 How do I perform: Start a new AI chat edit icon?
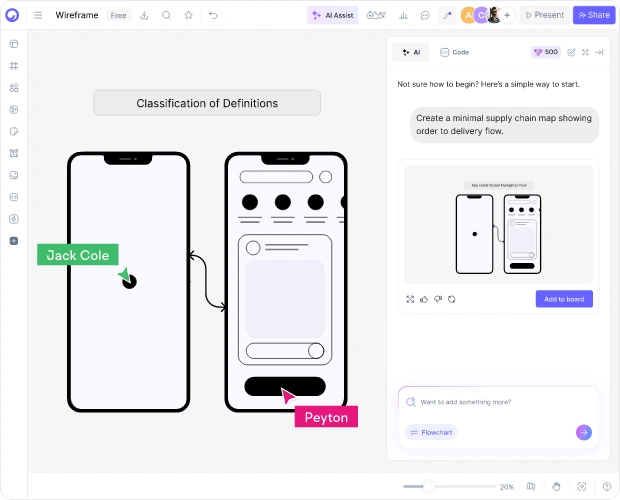click(x=571, y=52)
